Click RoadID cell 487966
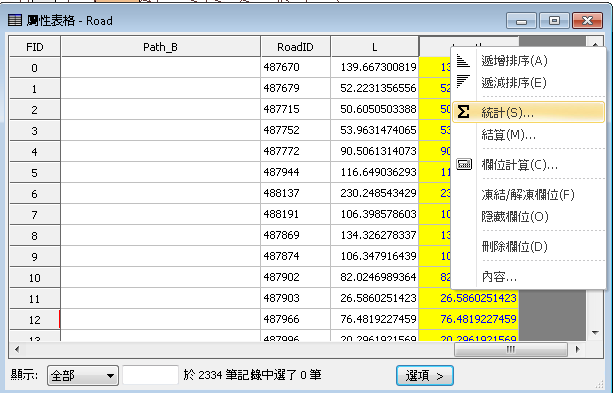 pyautogui.click(x=295, y=319)
